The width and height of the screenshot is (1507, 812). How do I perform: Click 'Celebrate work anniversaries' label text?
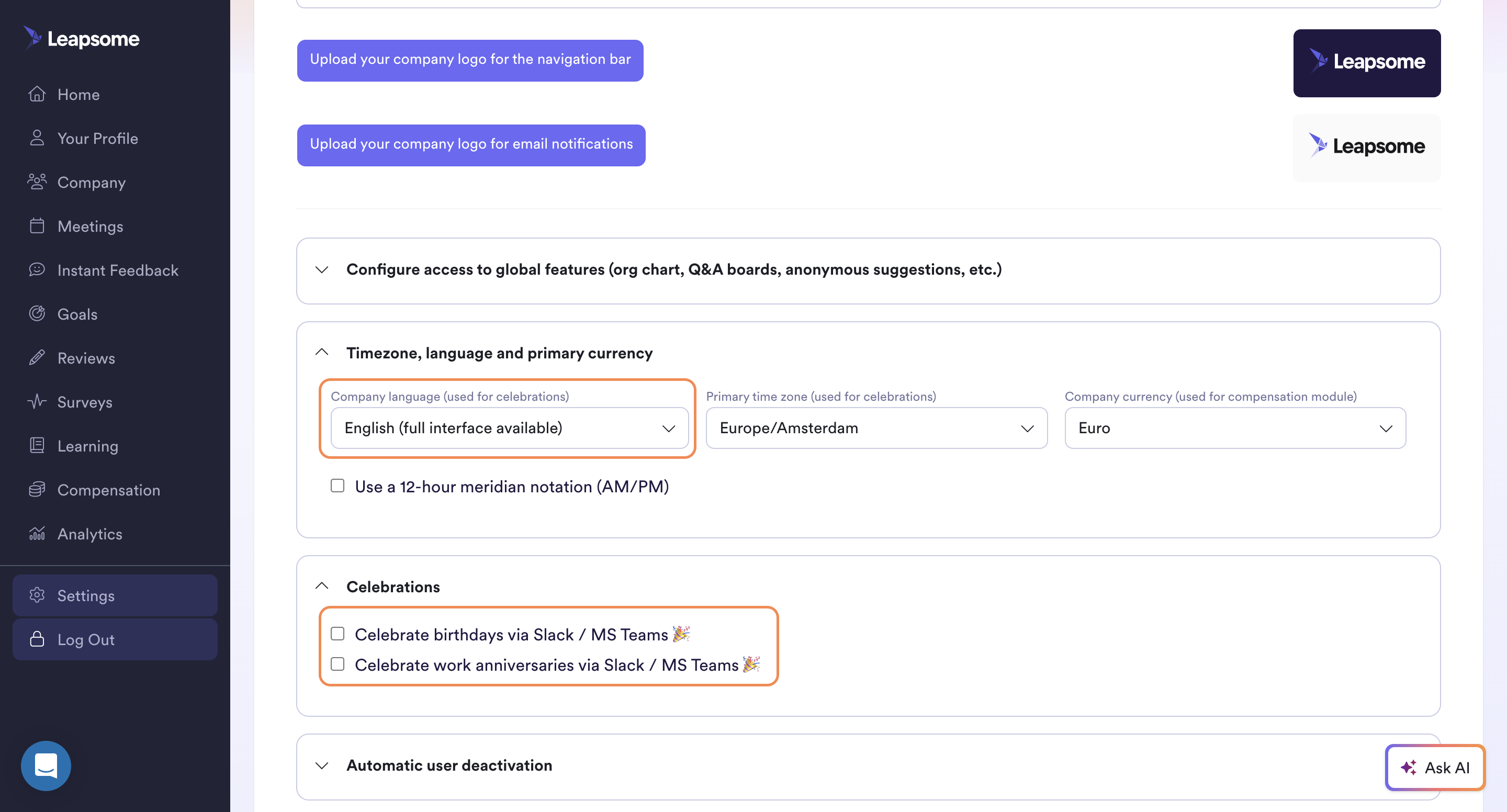pyautogui.click(x=557, y=664)
